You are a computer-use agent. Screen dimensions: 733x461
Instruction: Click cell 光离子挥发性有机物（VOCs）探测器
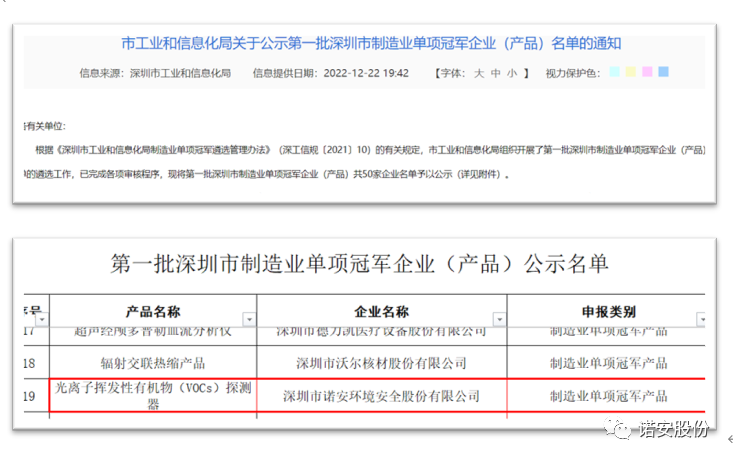click(153, 396)
